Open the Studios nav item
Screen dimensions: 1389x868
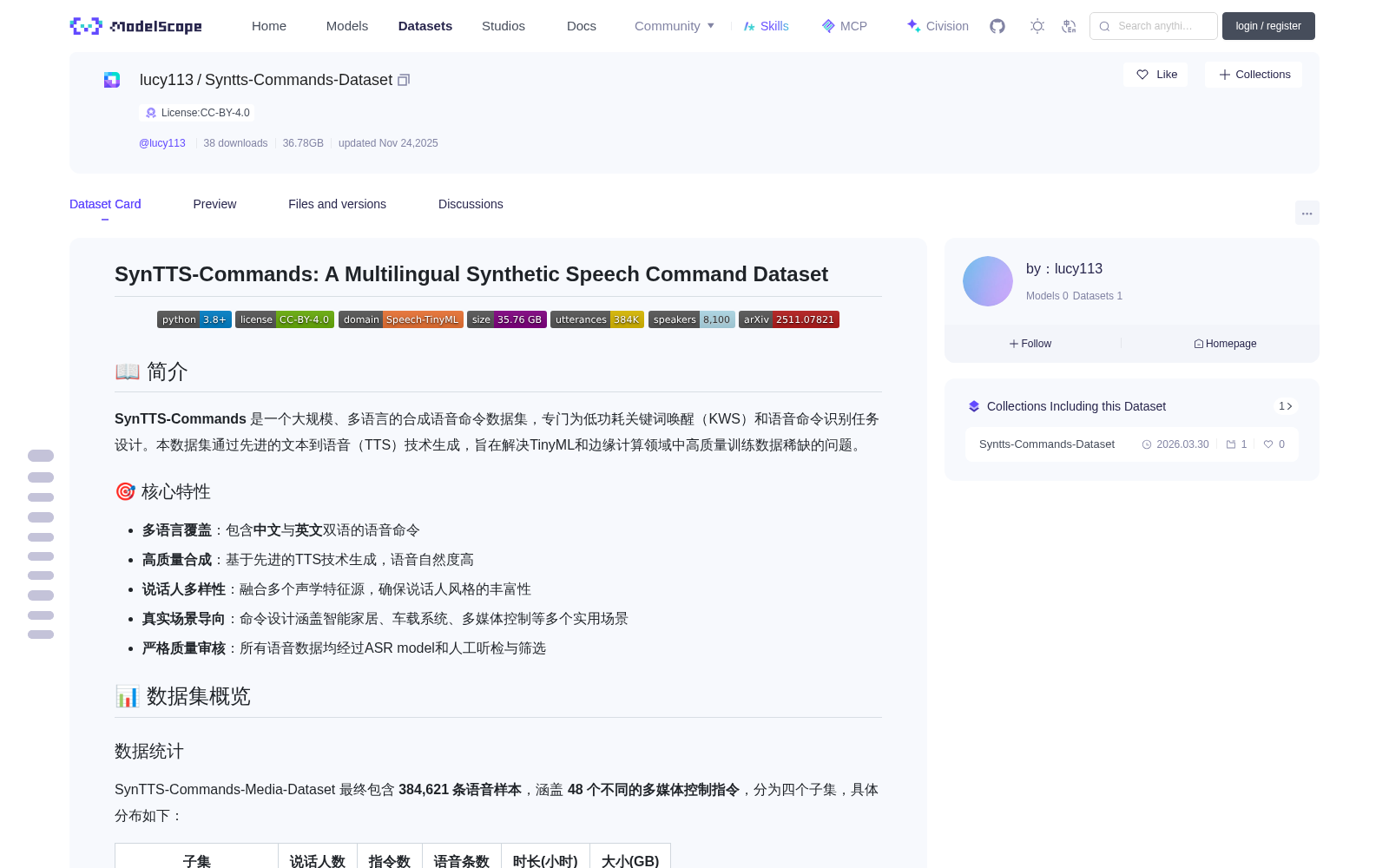504,26
